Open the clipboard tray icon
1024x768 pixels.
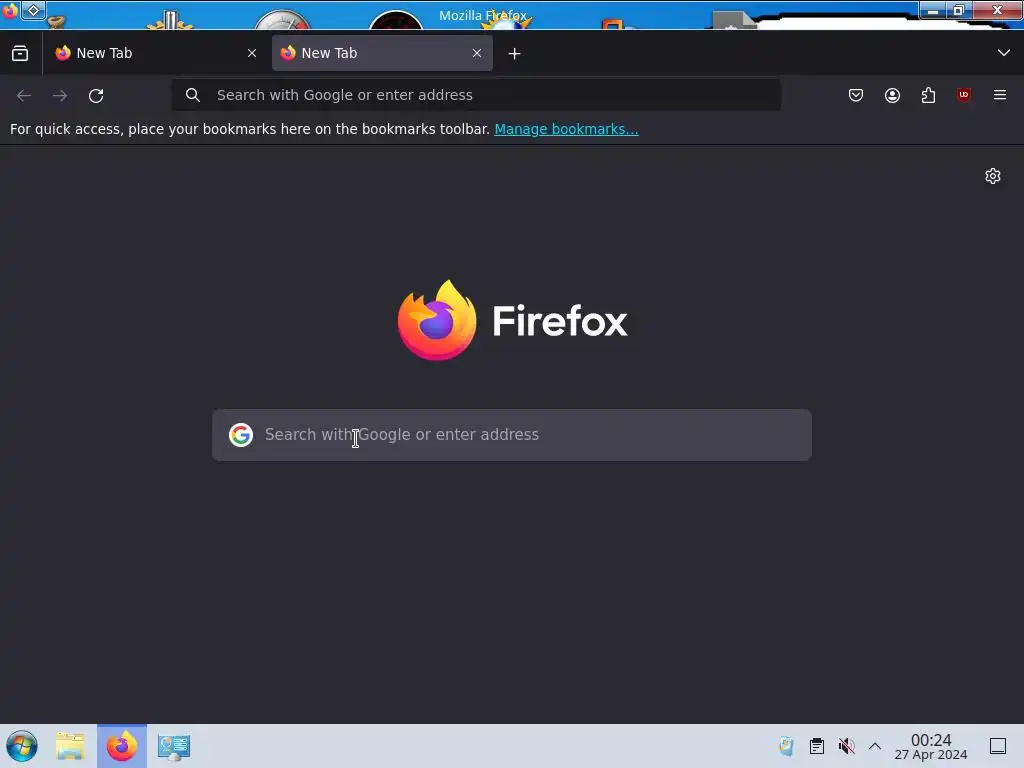click(x=816, y=746)
